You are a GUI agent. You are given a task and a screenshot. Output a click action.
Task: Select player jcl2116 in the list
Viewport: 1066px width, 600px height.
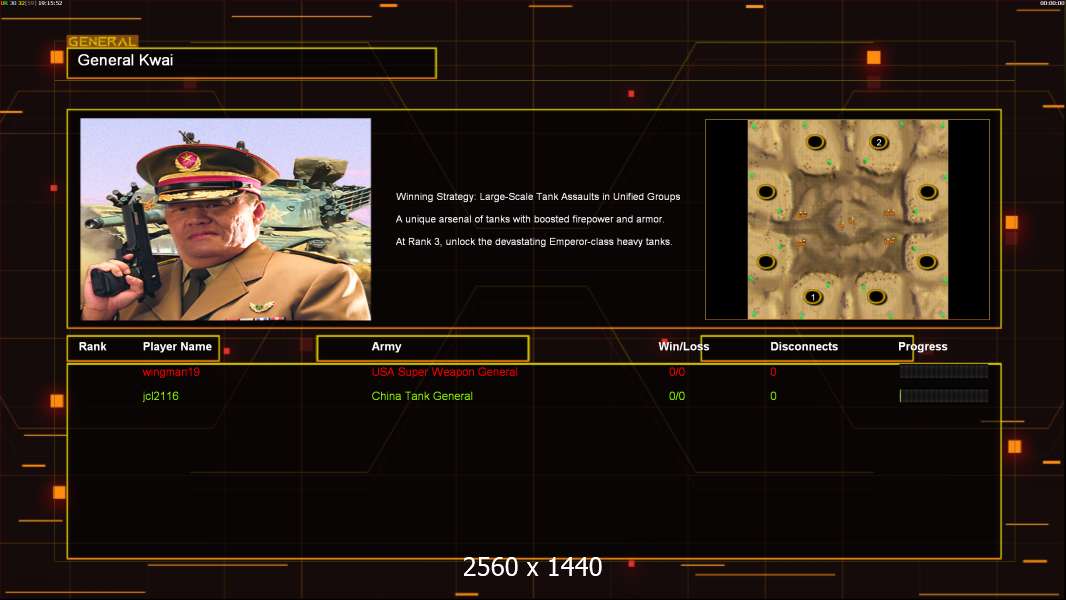(160, 395)
